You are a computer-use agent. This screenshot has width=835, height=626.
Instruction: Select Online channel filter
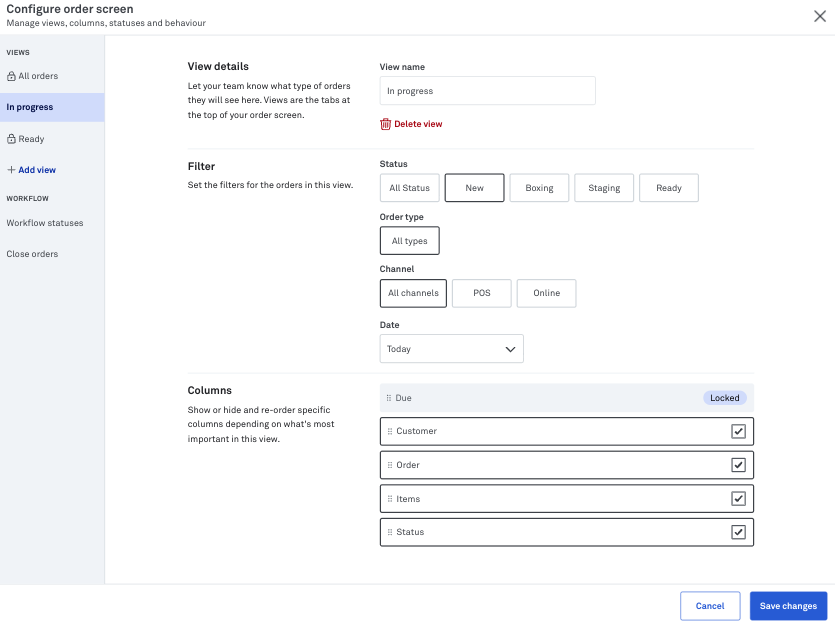(x=546, y=293)
